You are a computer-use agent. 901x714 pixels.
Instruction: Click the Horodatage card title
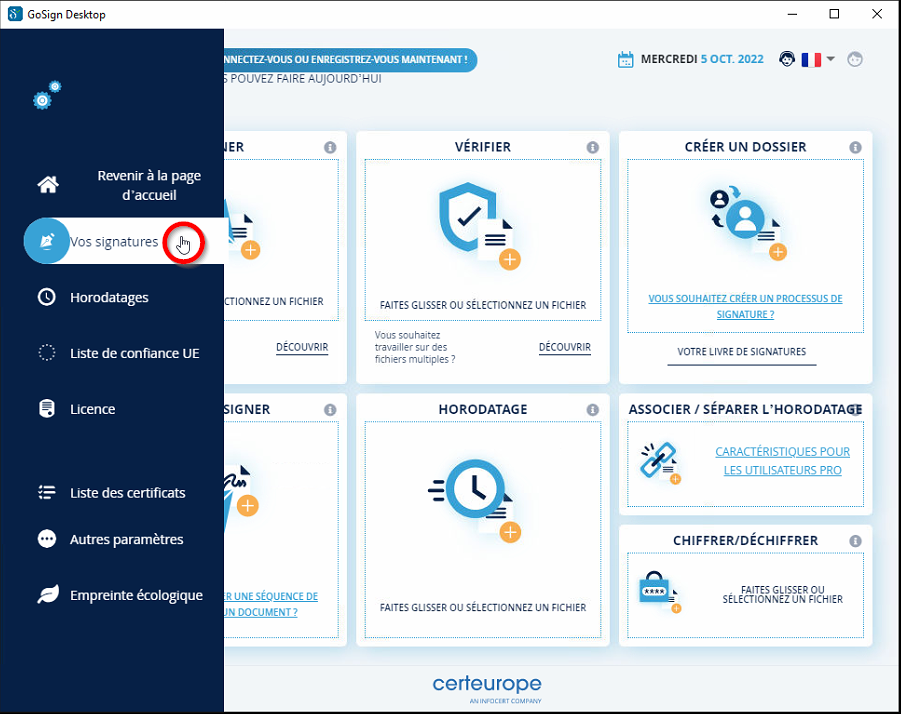pyautogui.click(x=483, y=410)
